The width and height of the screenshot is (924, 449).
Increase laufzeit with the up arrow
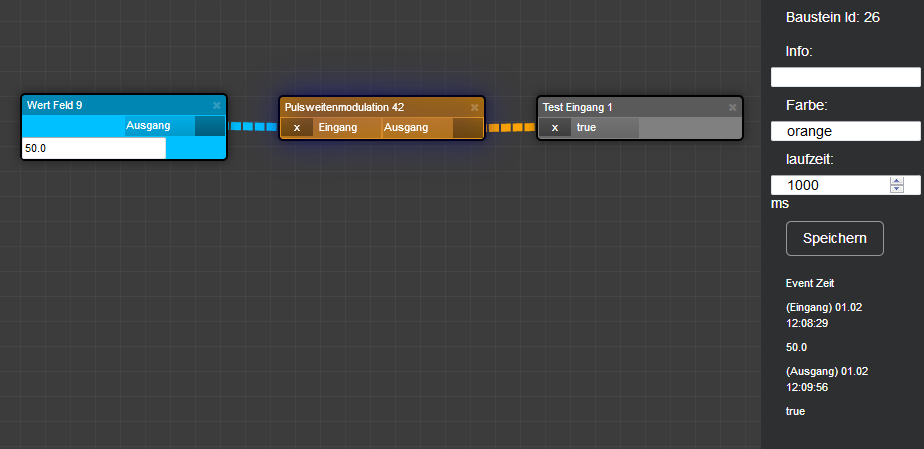897,181
